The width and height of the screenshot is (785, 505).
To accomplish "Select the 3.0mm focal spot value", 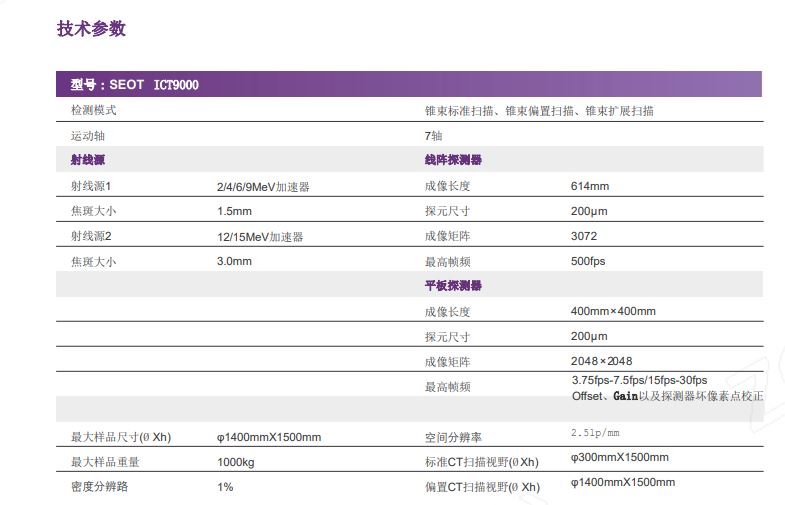I will [x=234, y=261].
